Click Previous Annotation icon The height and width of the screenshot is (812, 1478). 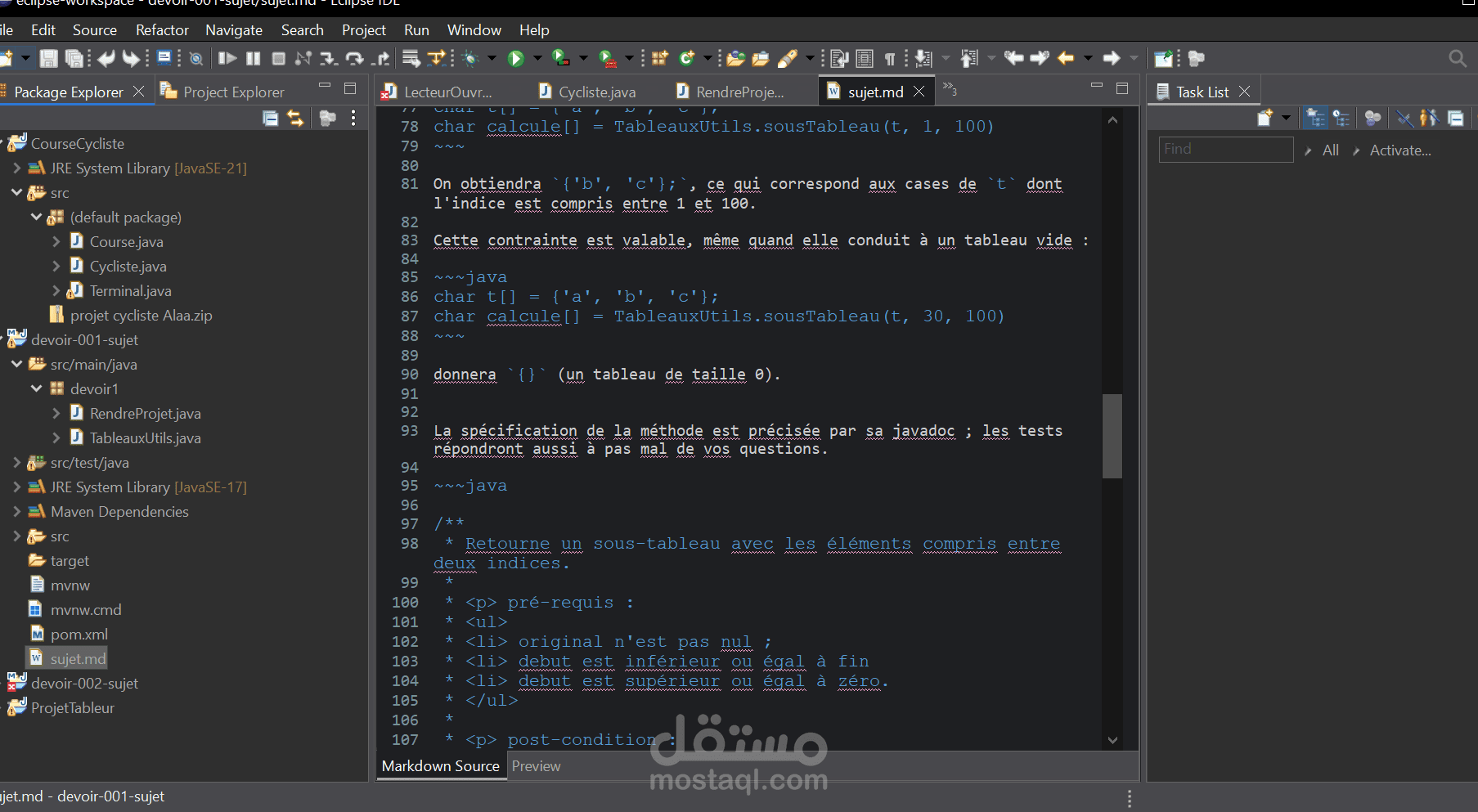point(969,59)
